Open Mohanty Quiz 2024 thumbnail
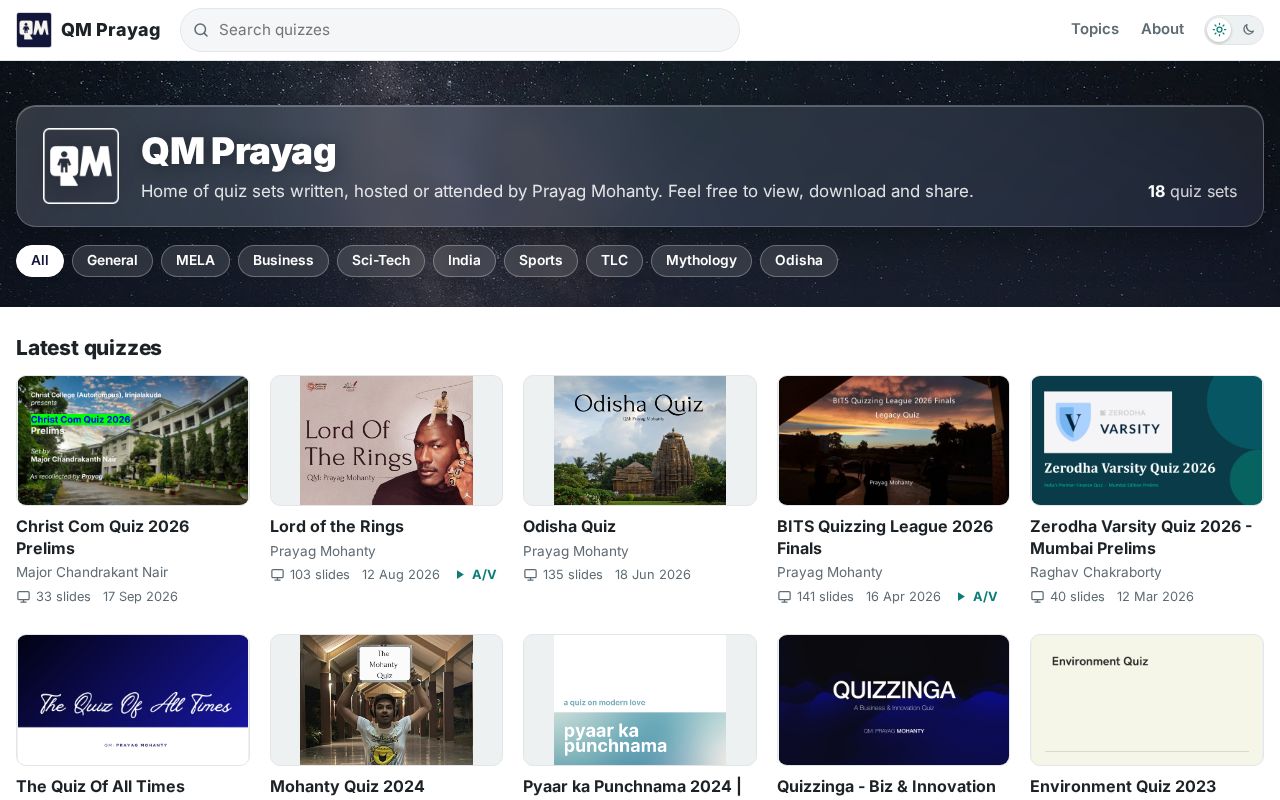1280x800 pixels. (x=386, y=700)
